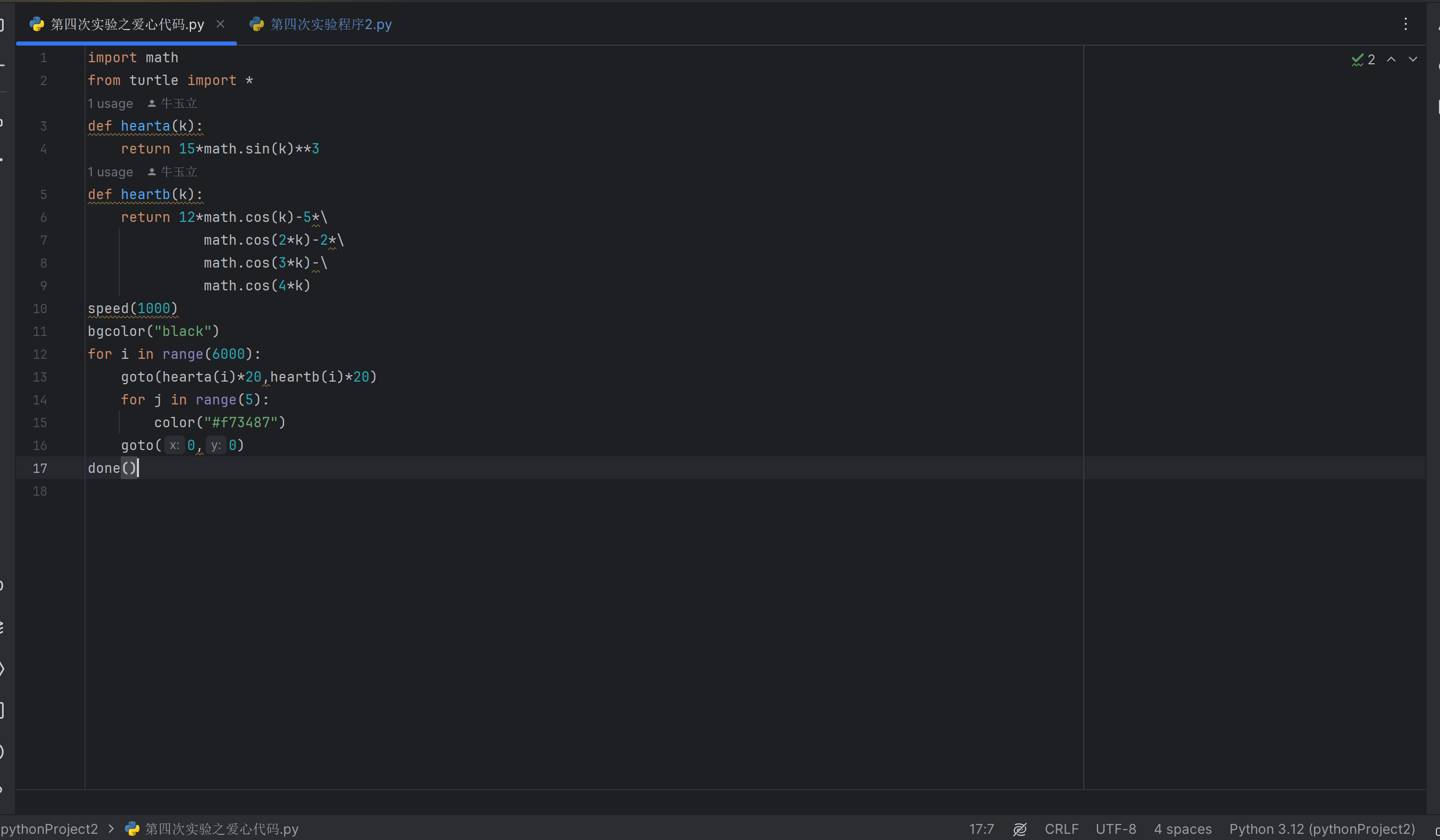1440x840 pixels.
Task: Open the 4 spaces indentation settings
Action: click(1183, 829)
